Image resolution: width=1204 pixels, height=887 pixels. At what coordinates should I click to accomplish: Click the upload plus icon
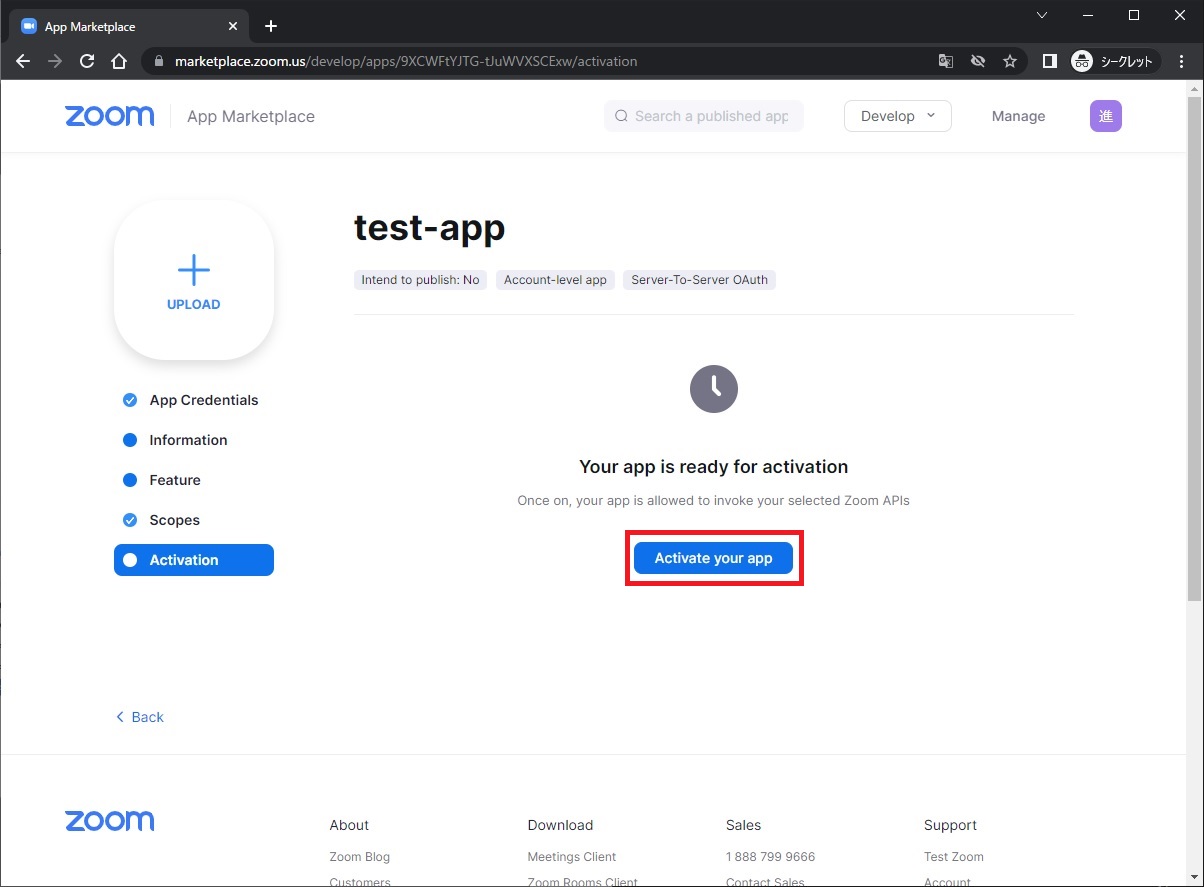click(x=193, y=269)
